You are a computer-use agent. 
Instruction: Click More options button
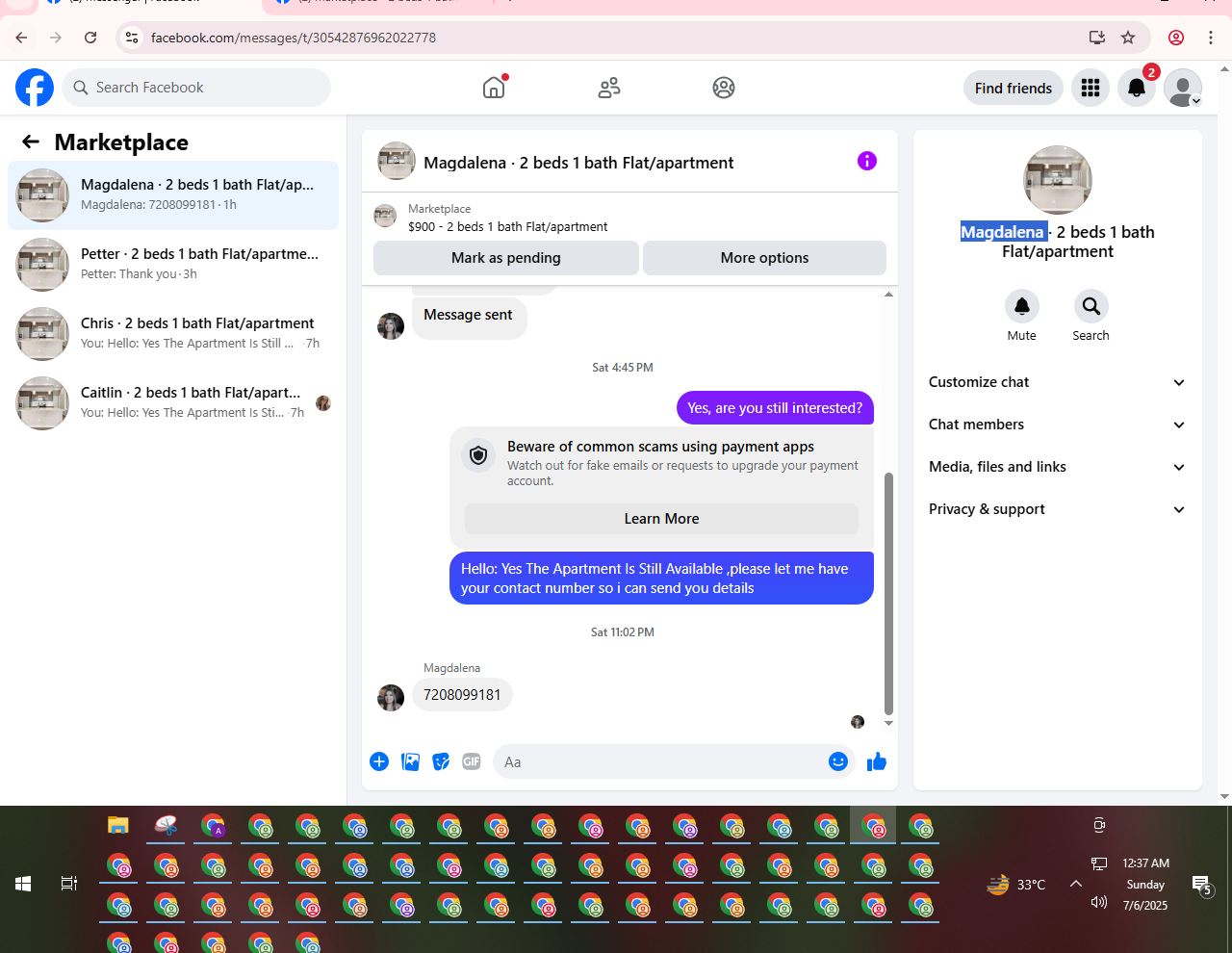pyautogui.click(x=764, y=258)
